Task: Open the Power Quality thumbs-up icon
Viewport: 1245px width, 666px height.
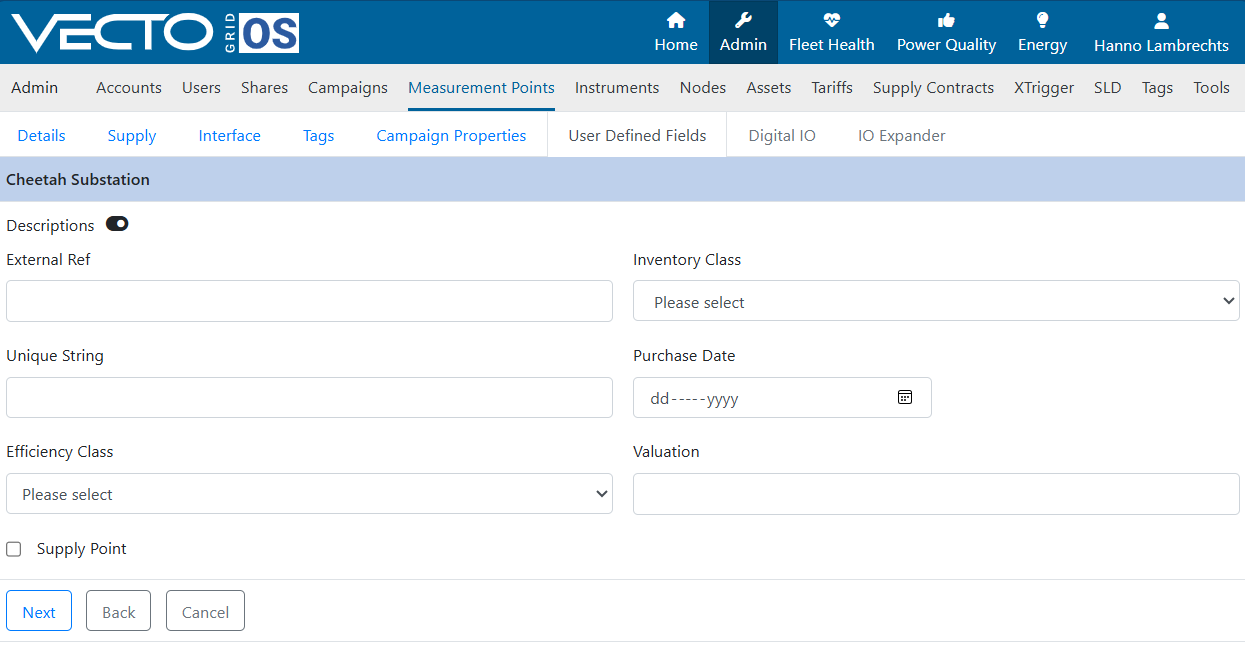Action: point(946,20)
